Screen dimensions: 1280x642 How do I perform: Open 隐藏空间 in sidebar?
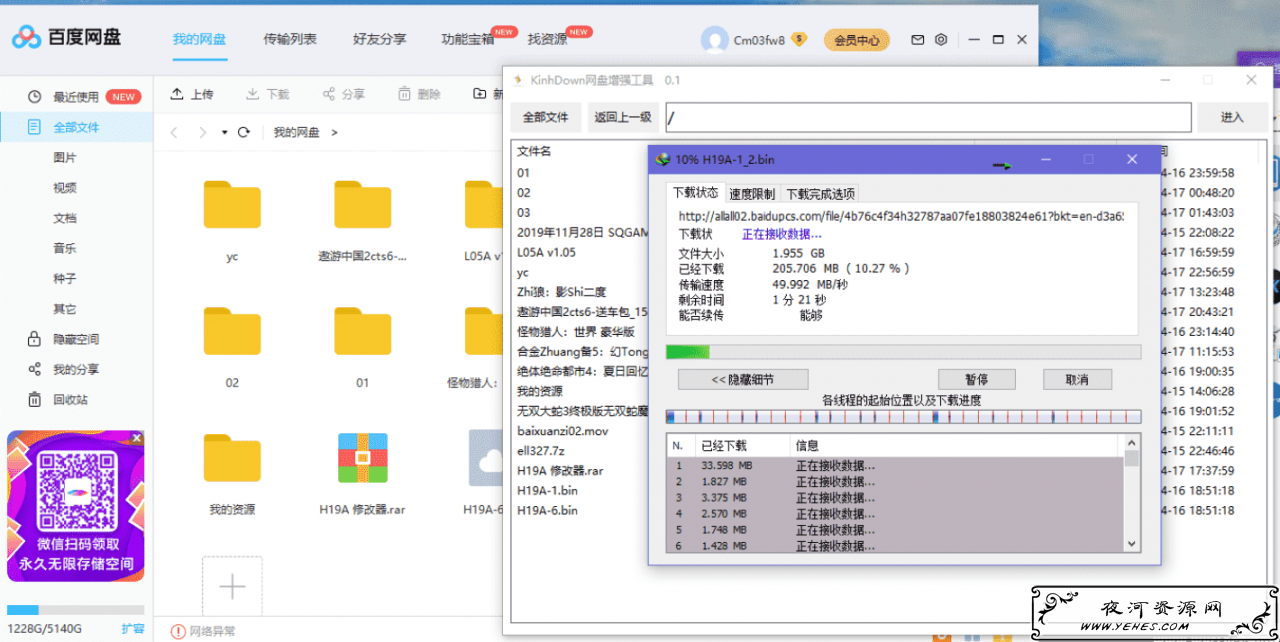(x=64, y=339)
